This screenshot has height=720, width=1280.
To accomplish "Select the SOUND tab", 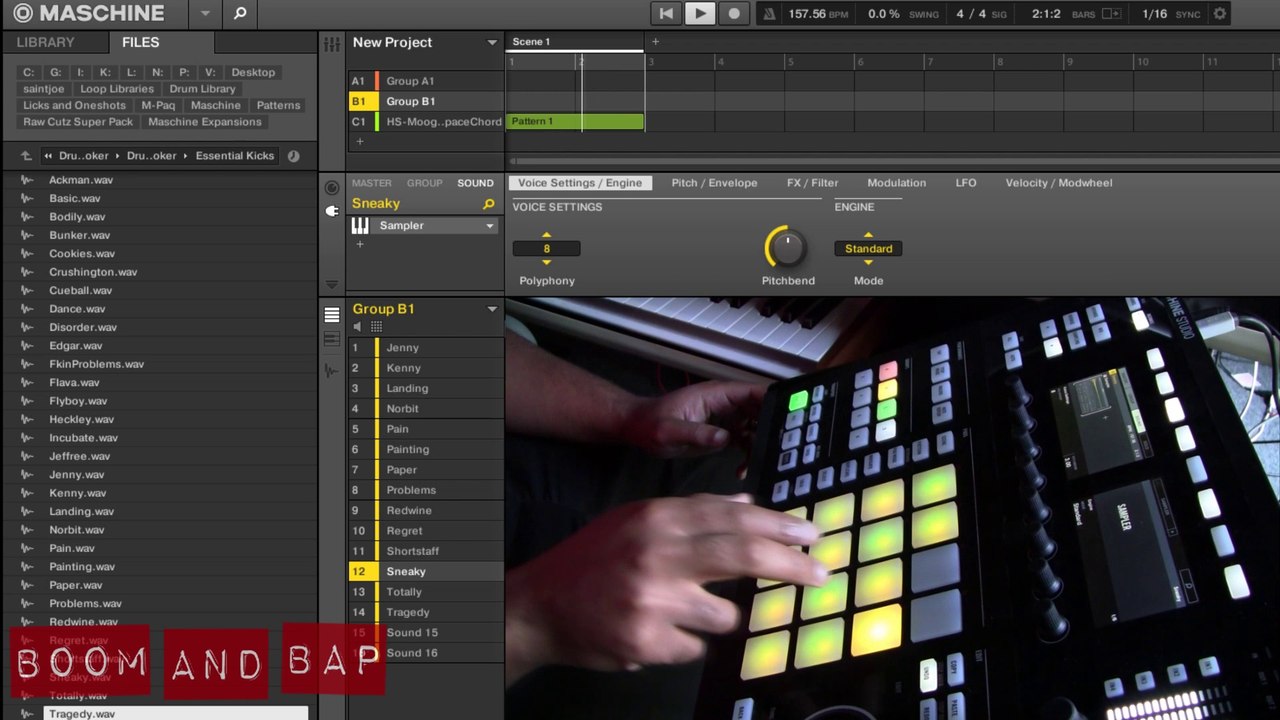I will coord(475,183).
